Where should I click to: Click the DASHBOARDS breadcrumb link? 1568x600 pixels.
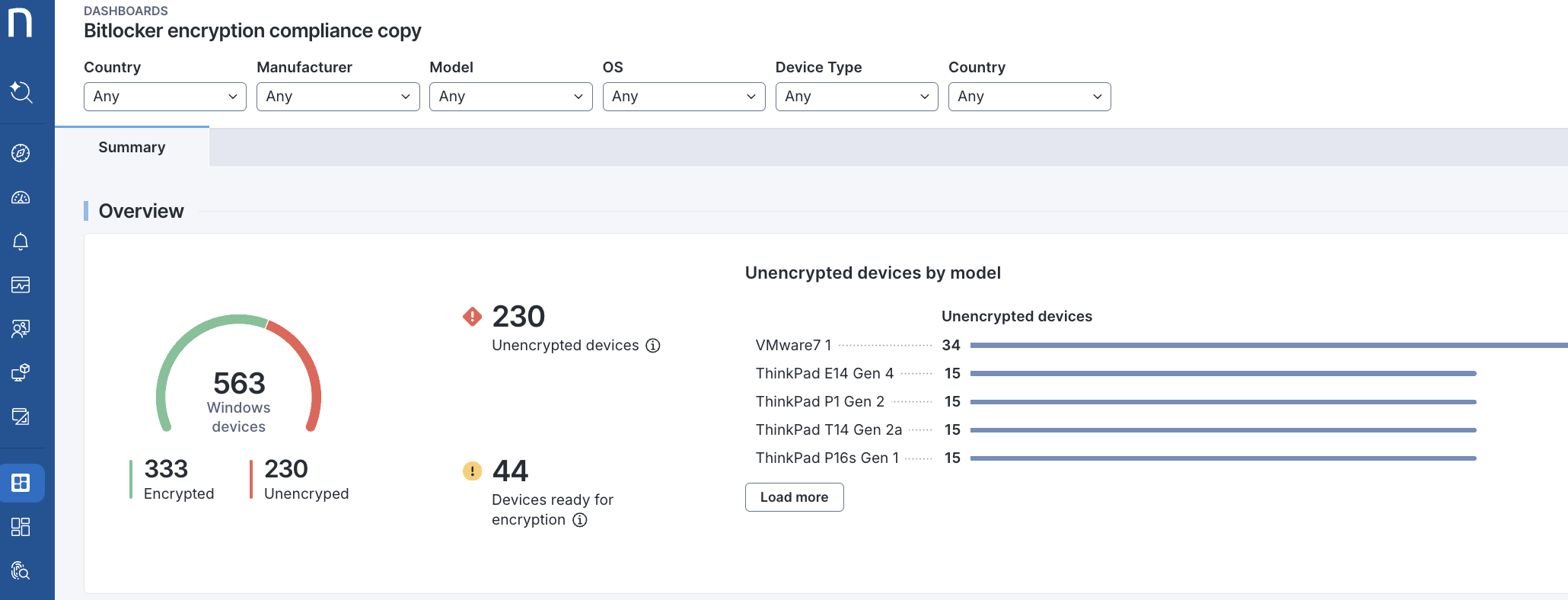[x=126, y=11]
